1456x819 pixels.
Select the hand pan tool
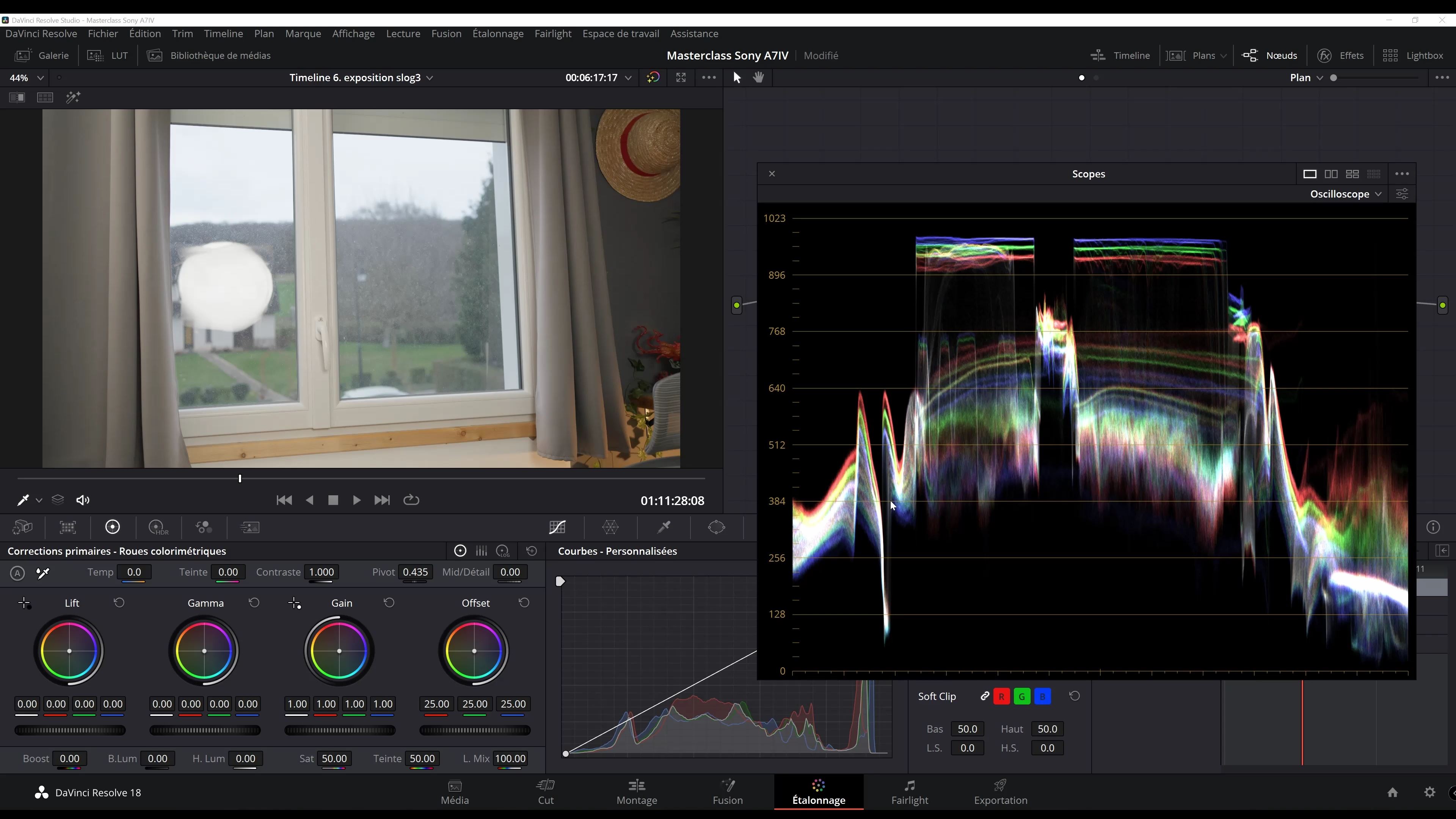pyautogui.click(x=758, y=77)
